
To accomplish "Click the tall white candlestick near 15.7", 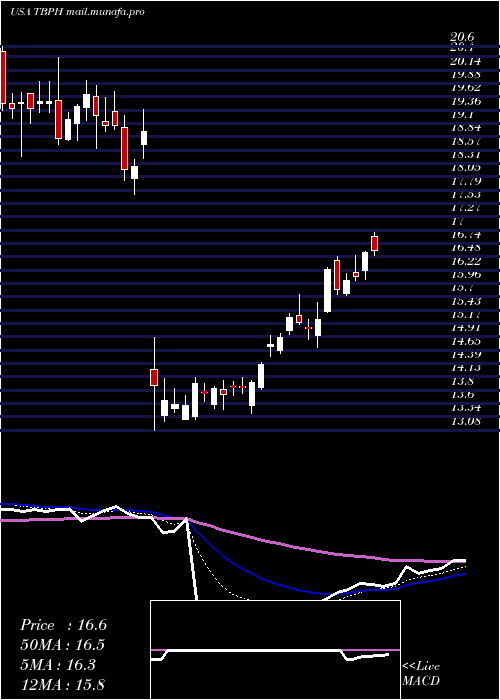I will tap(328, 290).
